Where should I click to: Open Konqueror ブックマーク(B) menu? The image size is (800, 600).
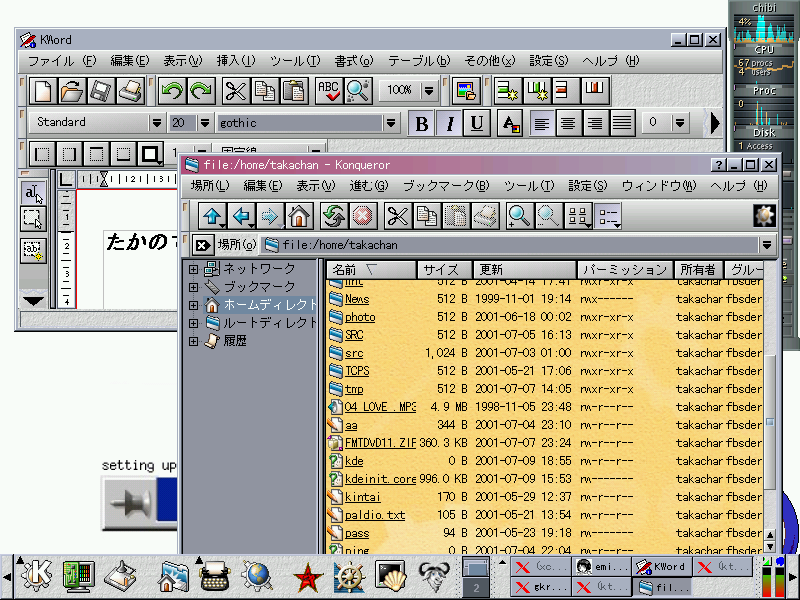(x=446, y=186)
